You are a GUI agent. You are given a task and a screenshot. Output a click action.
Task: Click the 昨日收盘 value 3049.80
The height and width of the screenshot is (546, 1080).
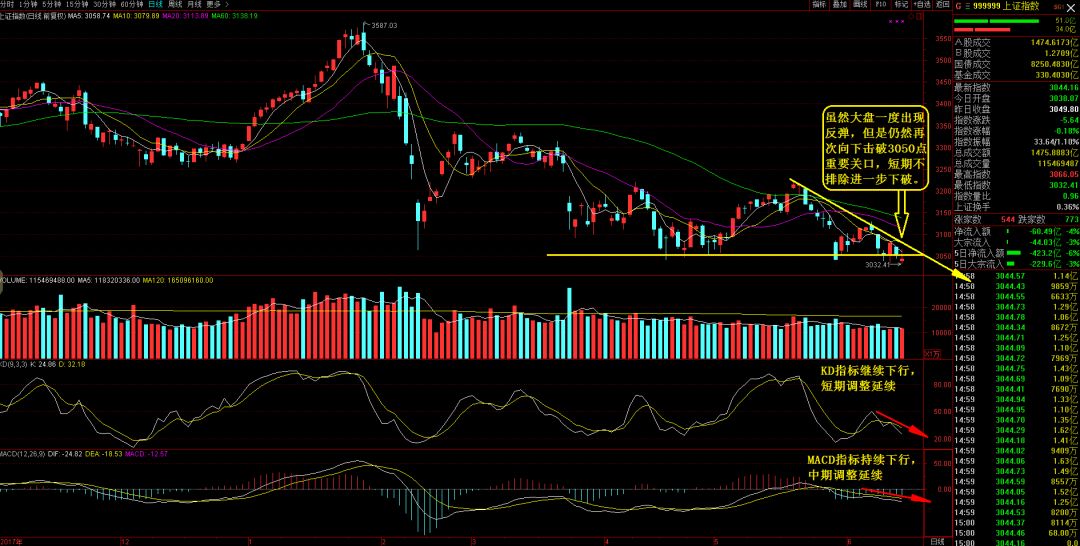1063,109
